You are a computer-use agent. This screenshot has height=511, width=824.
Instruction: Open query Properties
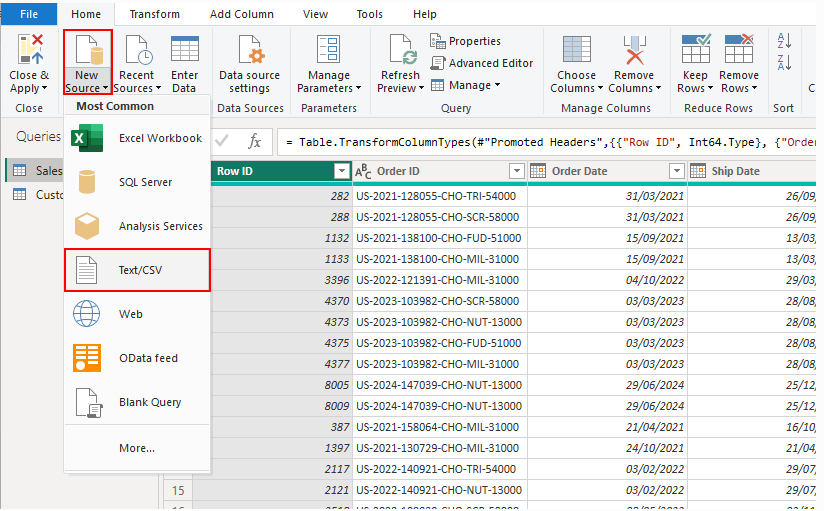465,40
